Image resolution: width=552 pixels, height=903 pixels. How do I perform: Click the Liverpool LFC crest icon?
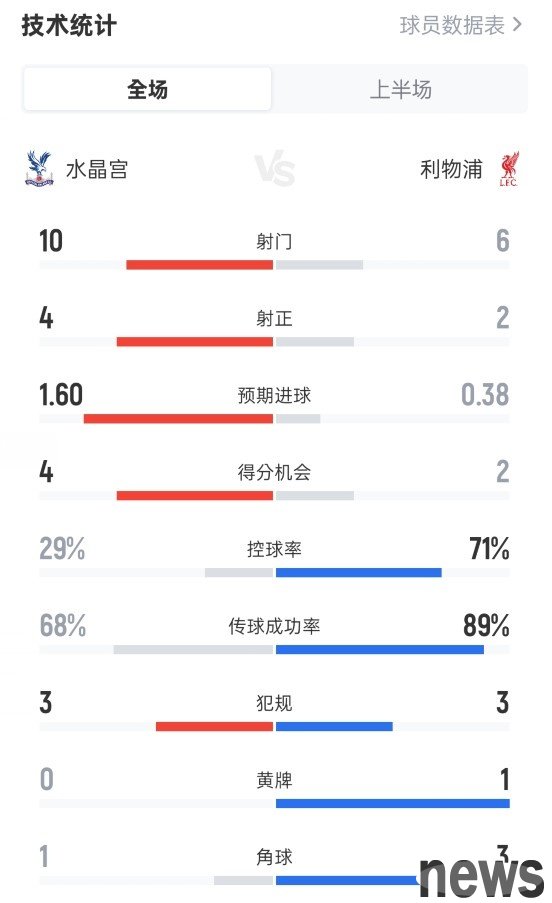tap(509, 169)
